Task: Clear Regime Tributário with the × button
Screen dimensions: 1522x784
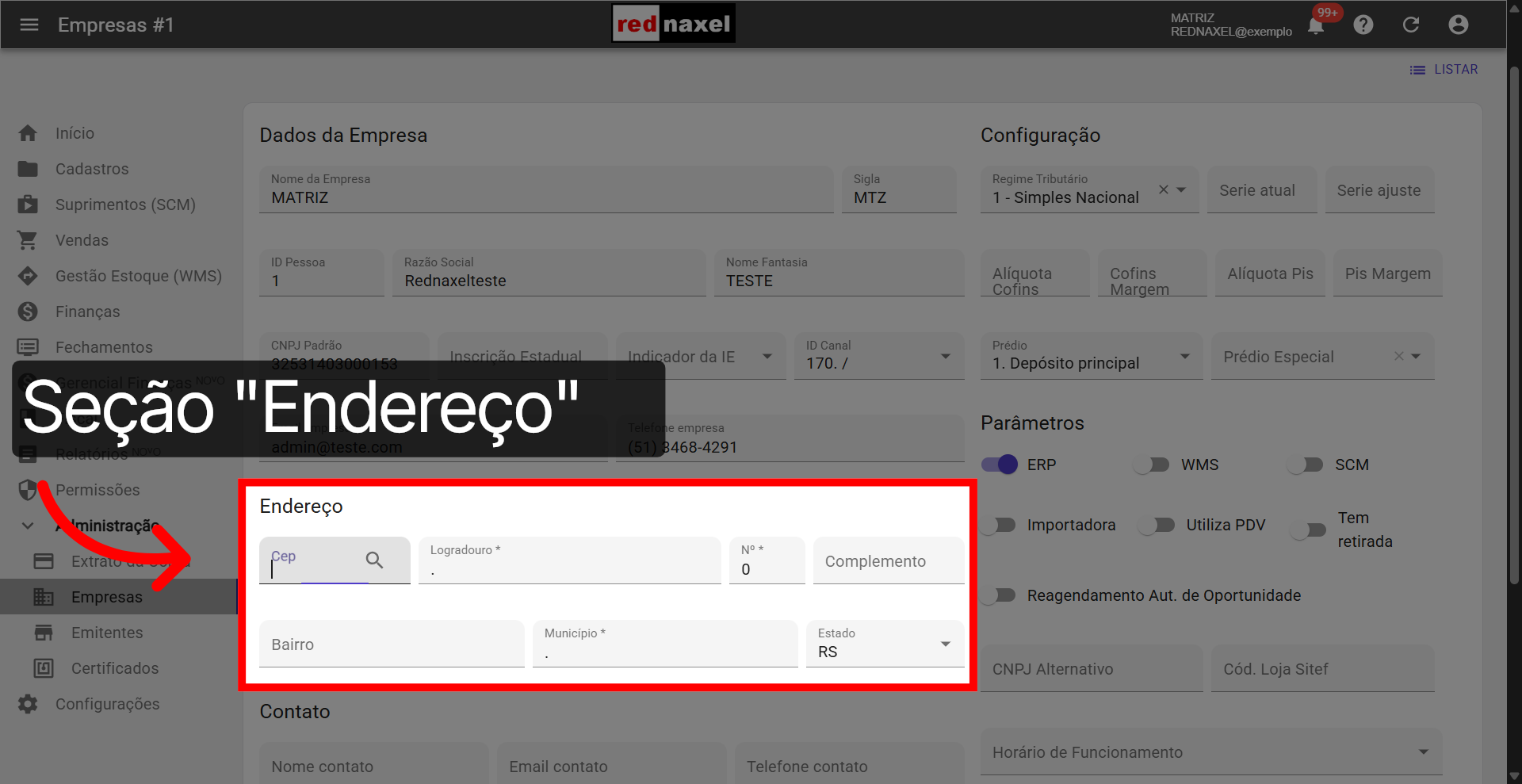Action: [x=1162, y=189]
